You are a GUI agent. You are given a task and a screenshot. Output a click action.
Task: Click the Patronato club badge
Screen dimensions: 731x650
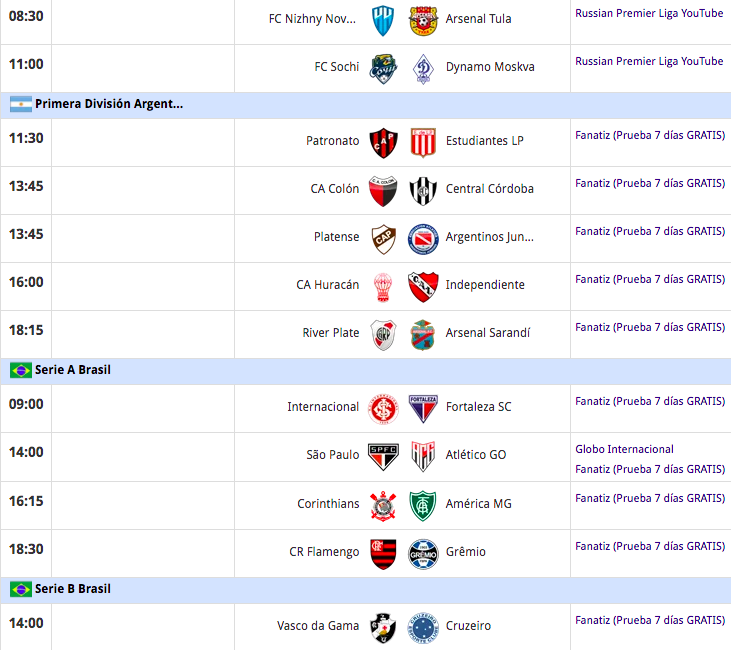click(383, 143)
